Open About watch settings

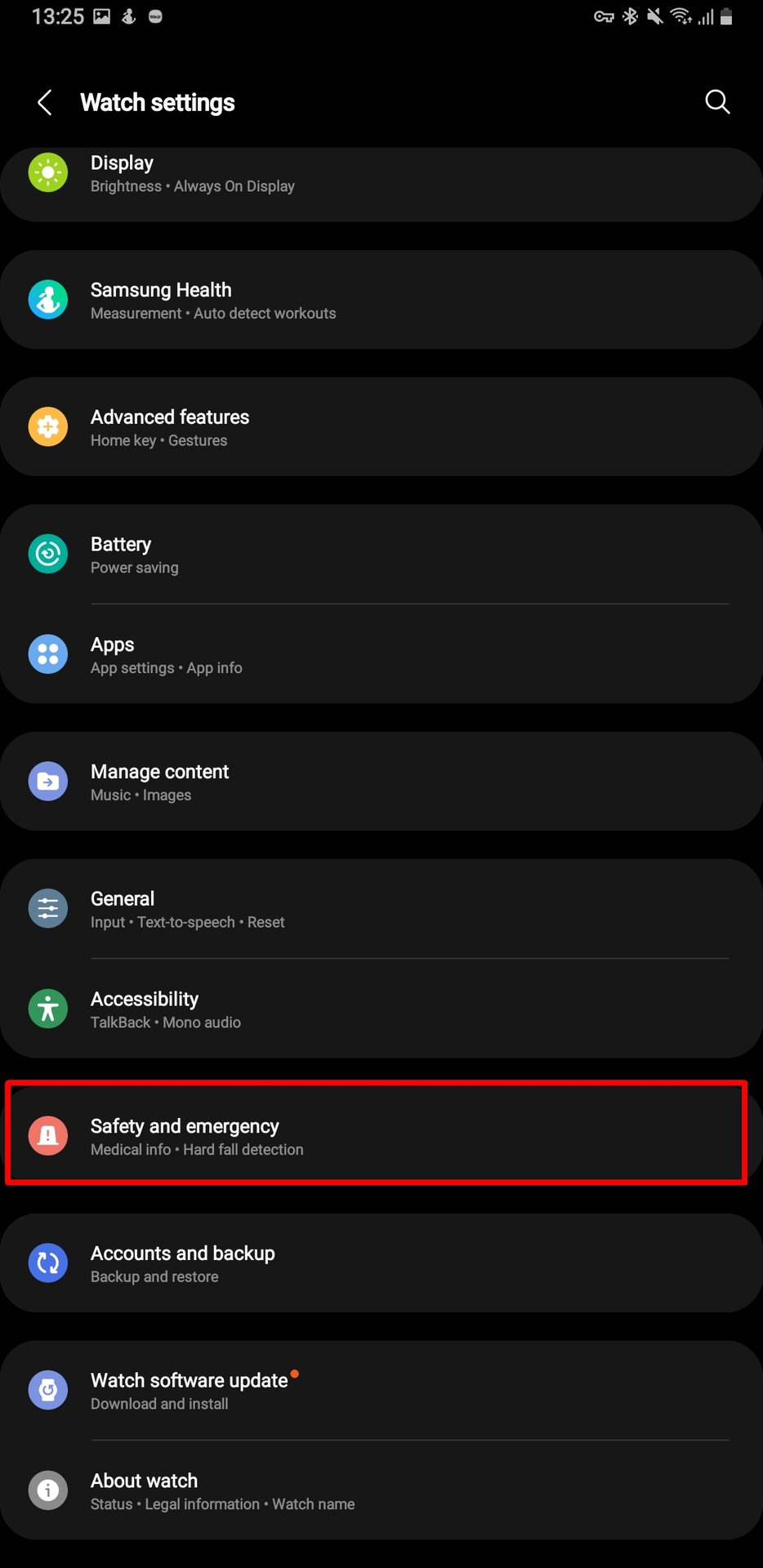pos(381,1490)
